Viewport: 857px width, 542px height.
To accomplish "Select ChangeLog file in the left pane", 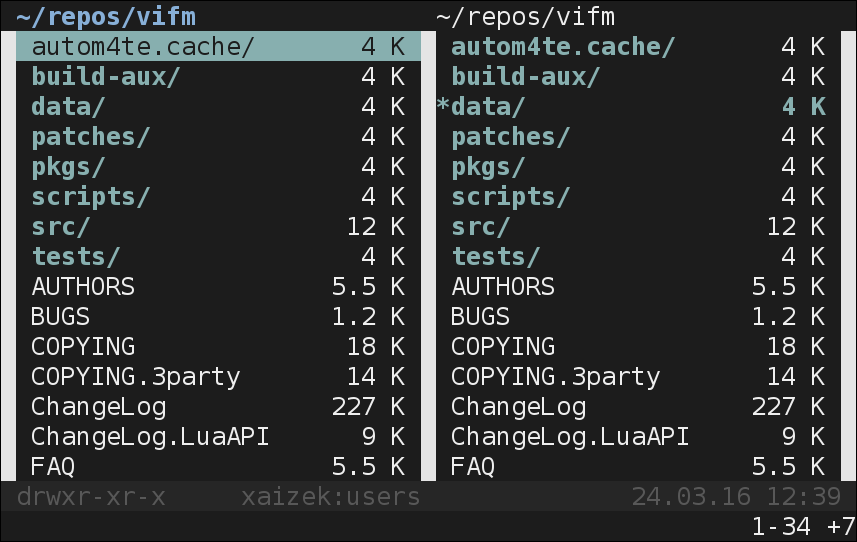I will [x=219, y=406].
